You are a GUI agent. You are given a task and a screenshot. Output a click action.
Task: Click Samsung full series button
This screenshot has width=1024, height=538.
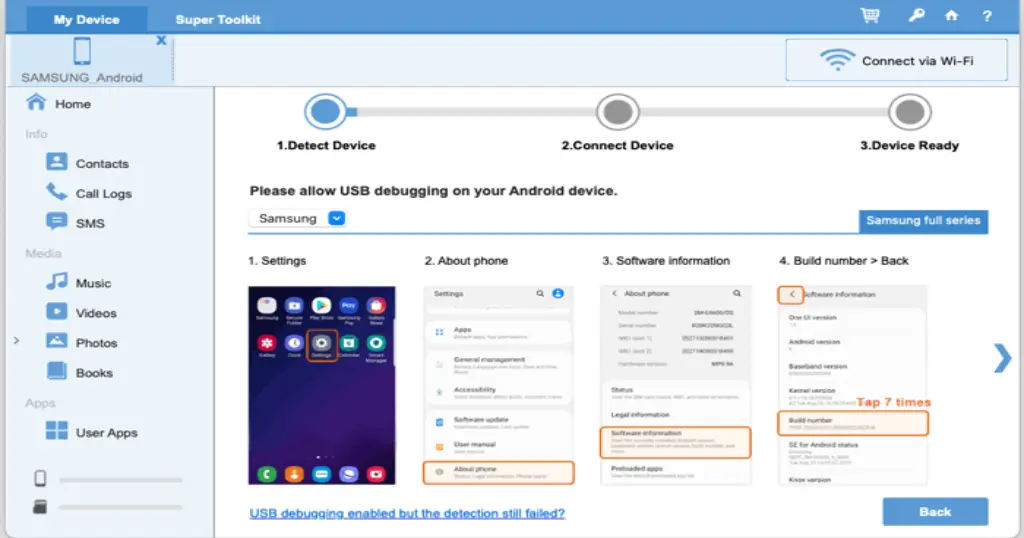click(x=923, y=221)
